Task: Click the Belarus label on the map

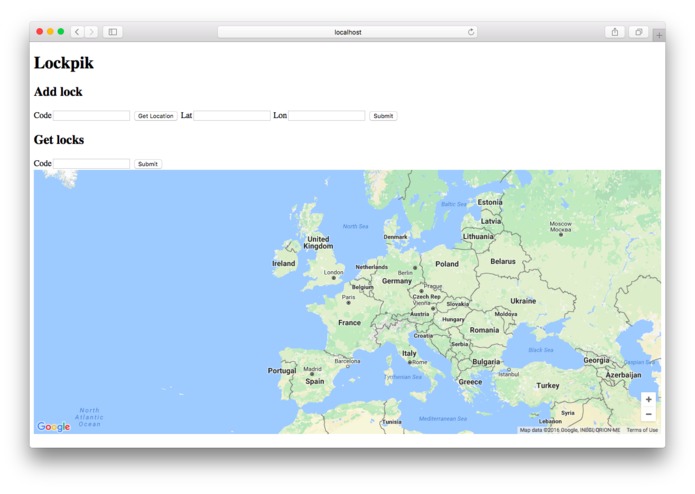Action: click(x=503, y=261)
